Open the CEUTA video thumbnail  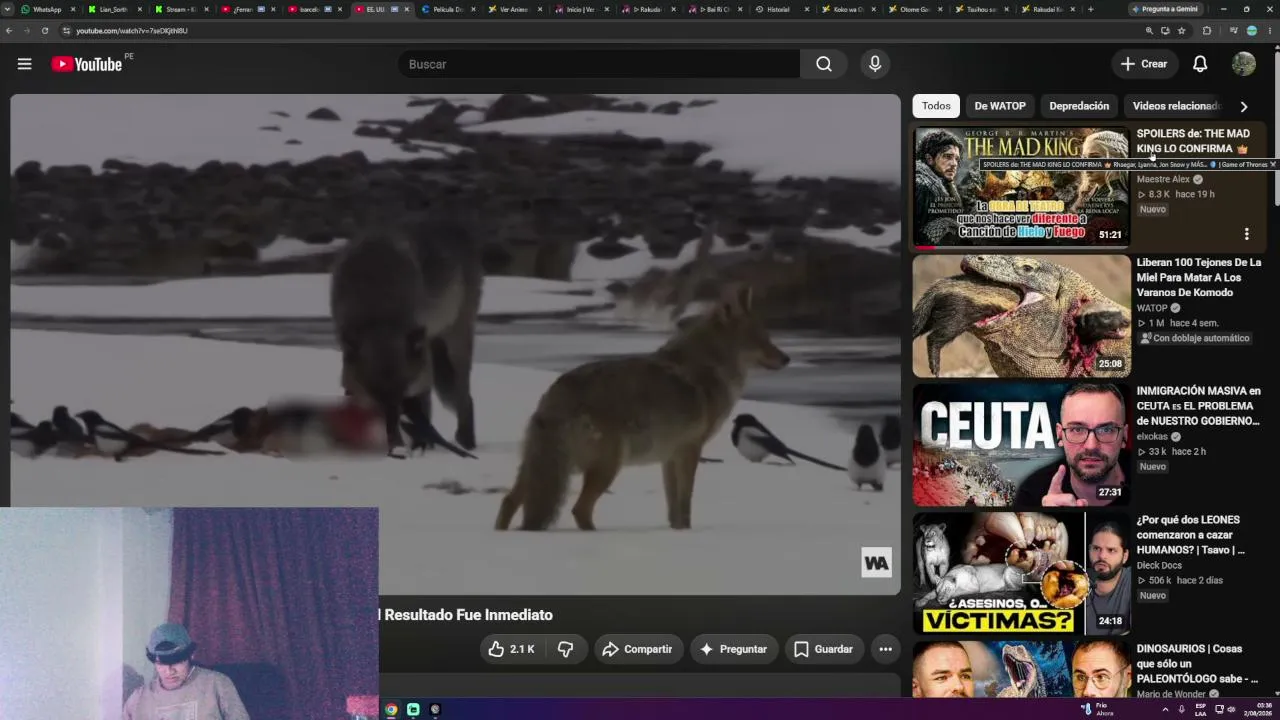[1021, 445]
